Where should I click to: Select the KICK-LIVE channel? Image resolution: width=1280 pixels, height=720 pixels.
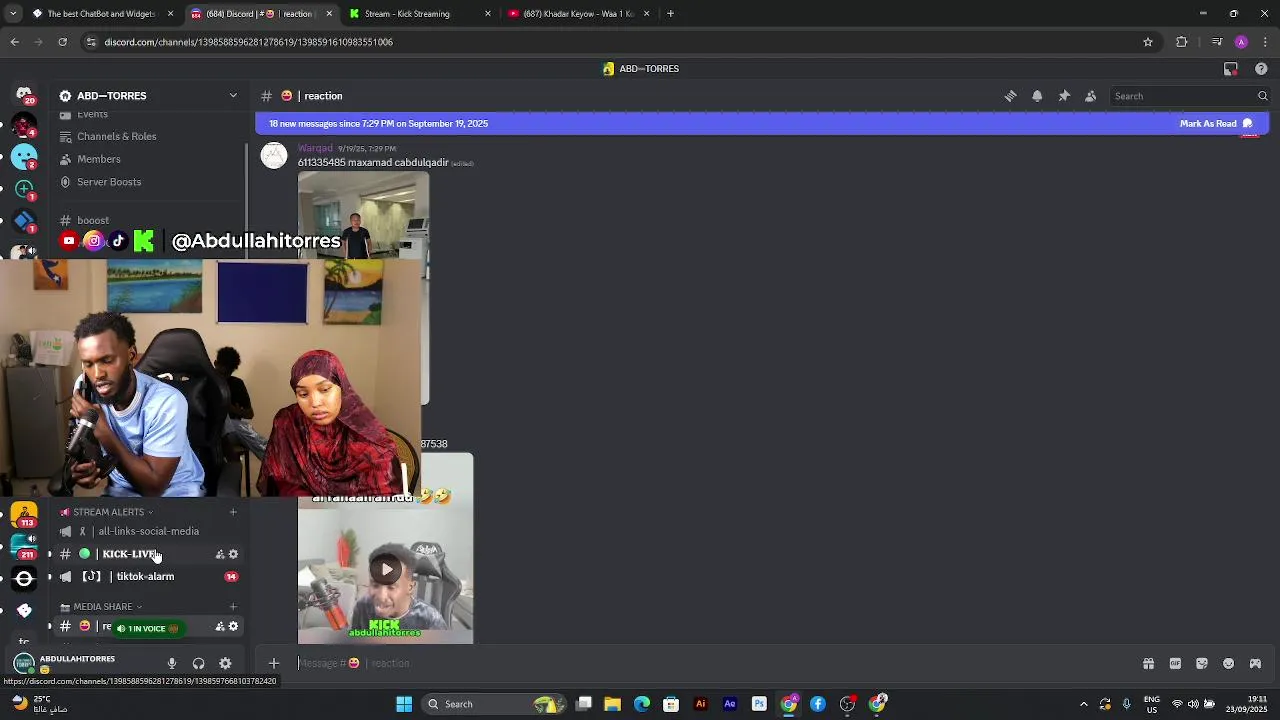coord(130,554)
